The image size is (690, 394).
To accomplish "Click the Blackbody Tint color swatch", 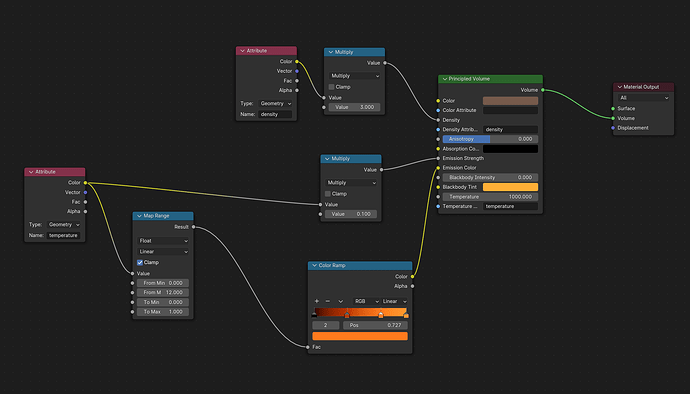I will 510,187.
